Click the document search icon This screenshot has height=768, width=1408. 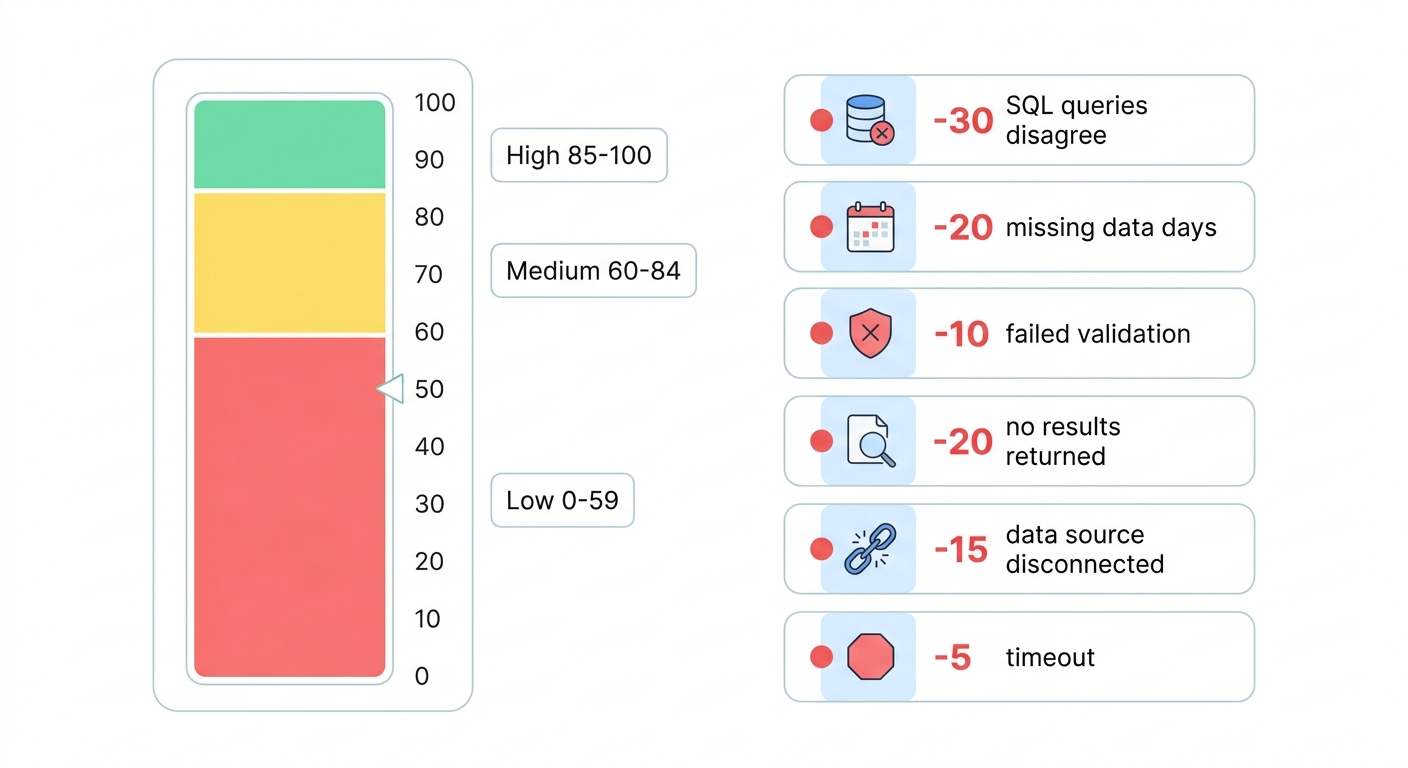click(x=869, y=441)
